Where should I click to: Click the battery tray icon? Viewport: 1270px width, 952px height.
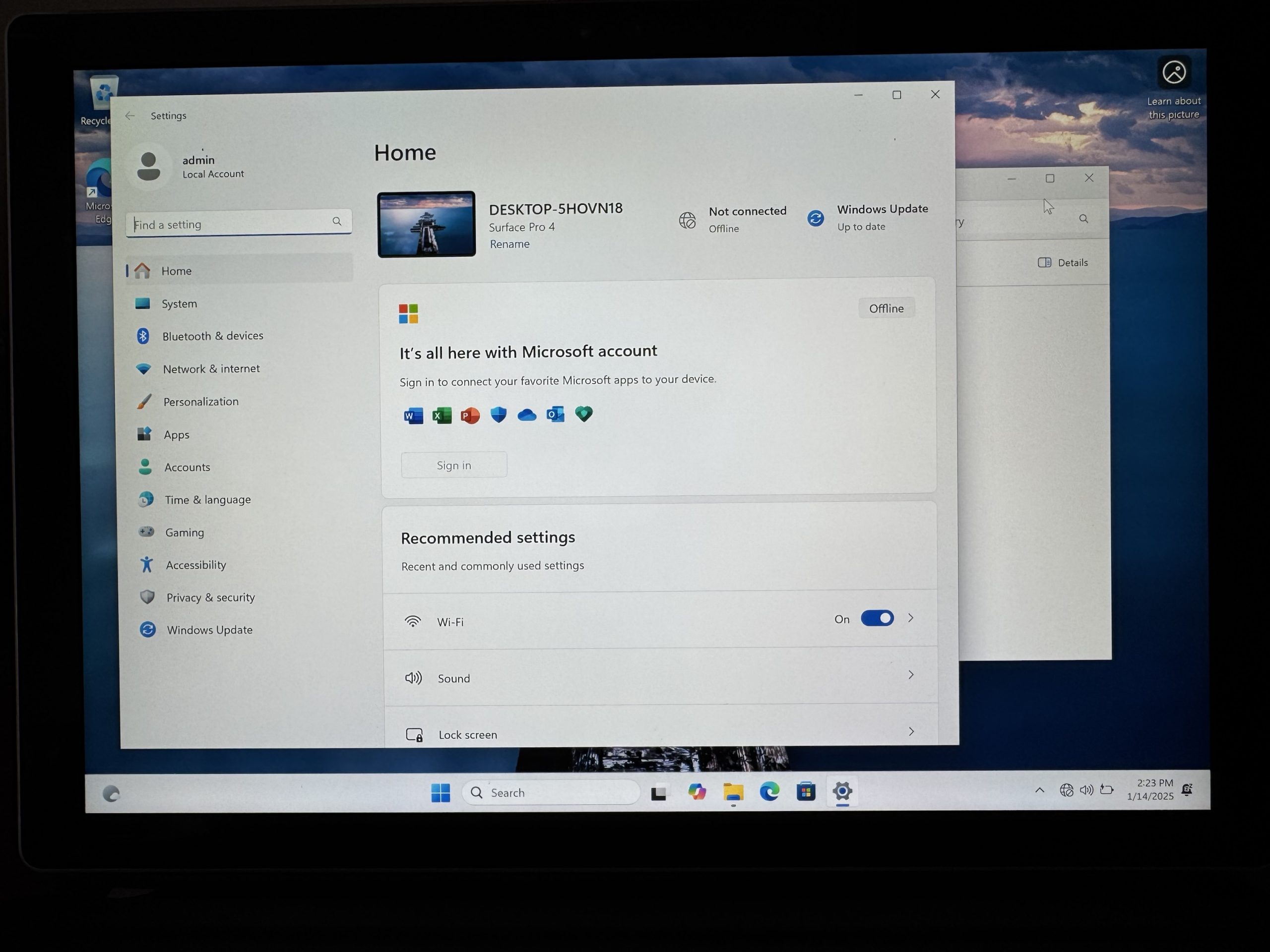pyautogui.click(x=1107, y=789)
